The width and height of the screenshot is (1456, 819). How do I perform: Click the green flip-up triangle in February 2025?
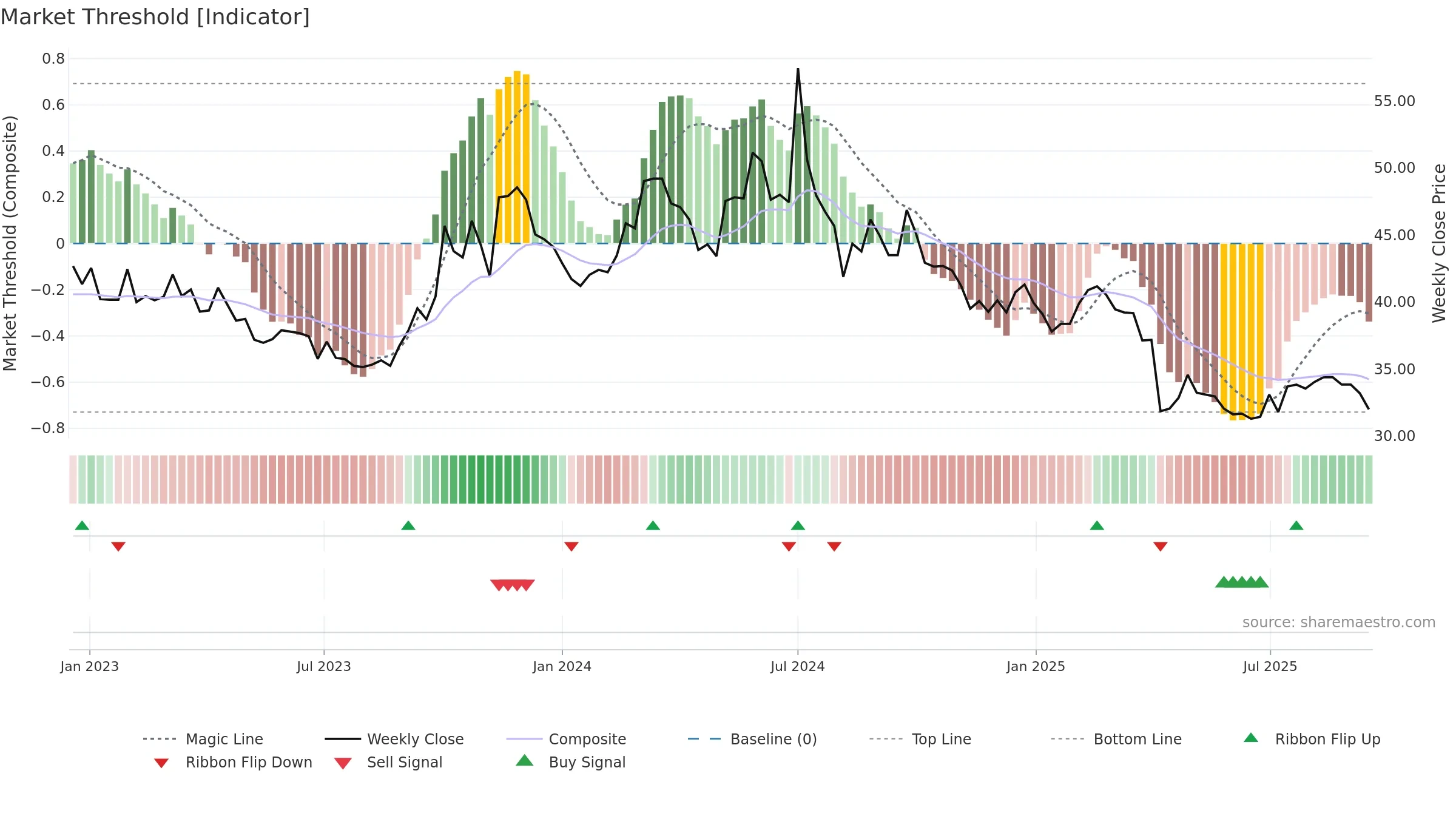(1097, 525)
